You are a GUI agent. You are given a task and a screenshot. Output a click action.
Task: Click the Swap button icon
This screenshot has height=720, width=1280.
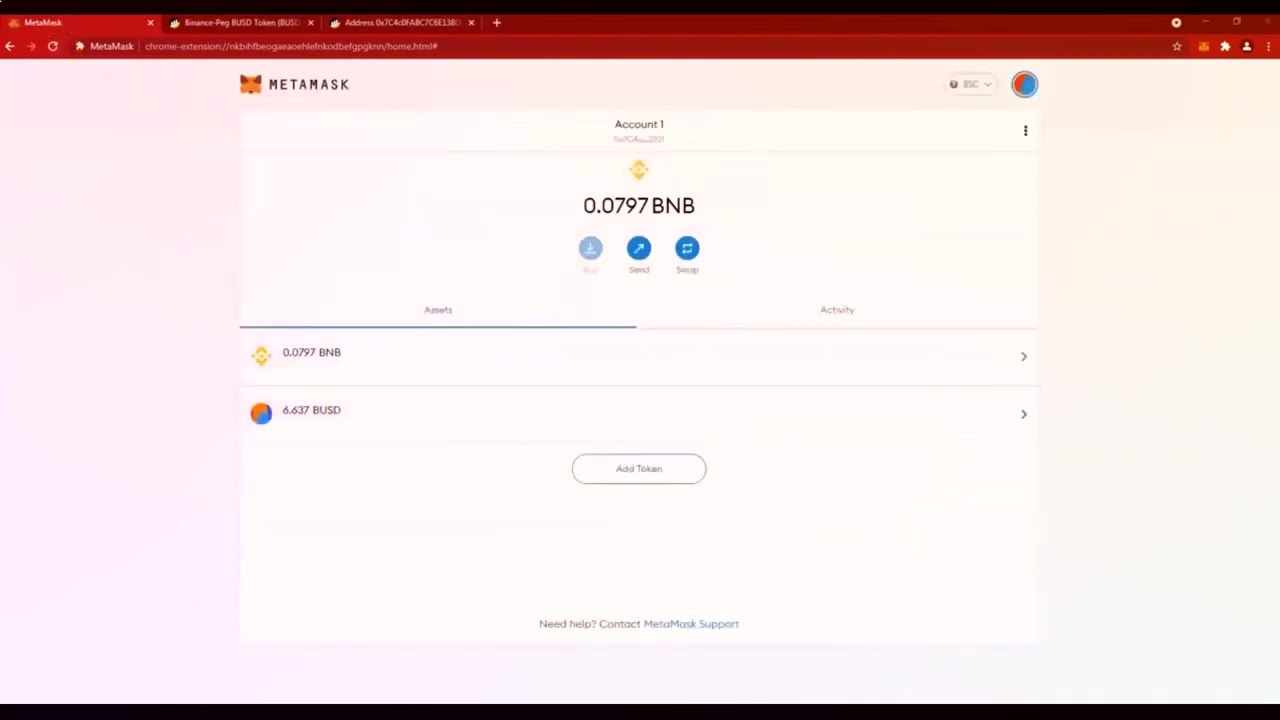tap(687, 248)
